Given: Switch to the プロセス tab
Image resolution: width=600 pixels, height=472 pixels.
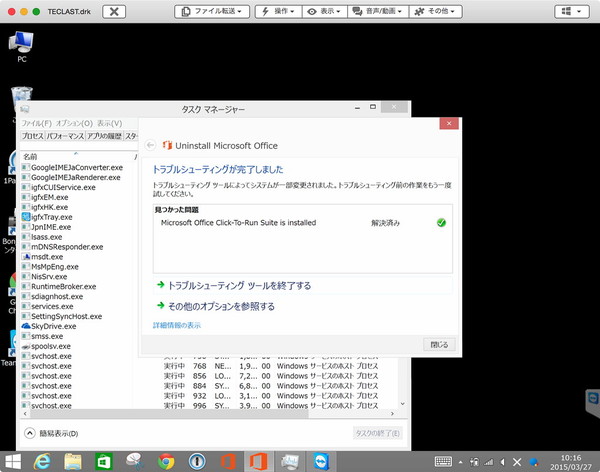Looking at the screenshot, I should [33, 136].
